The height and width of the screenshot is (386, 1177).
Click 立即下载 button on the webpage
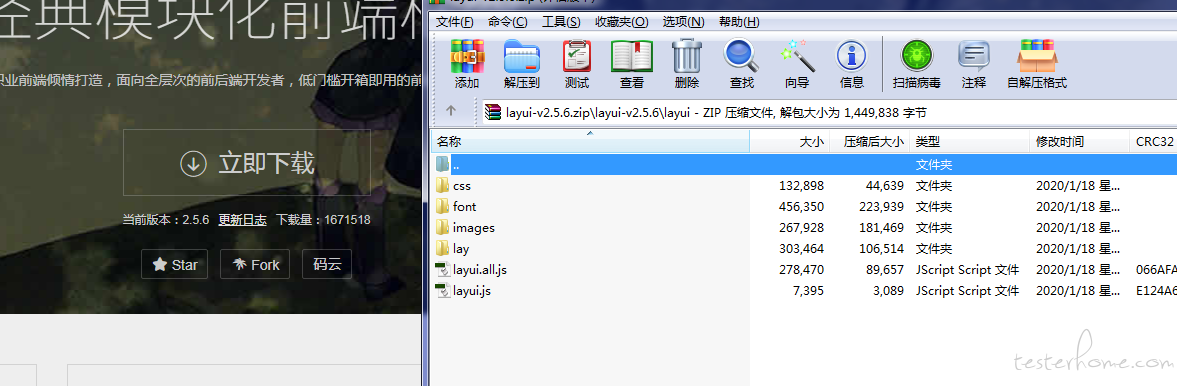[247, 162]
